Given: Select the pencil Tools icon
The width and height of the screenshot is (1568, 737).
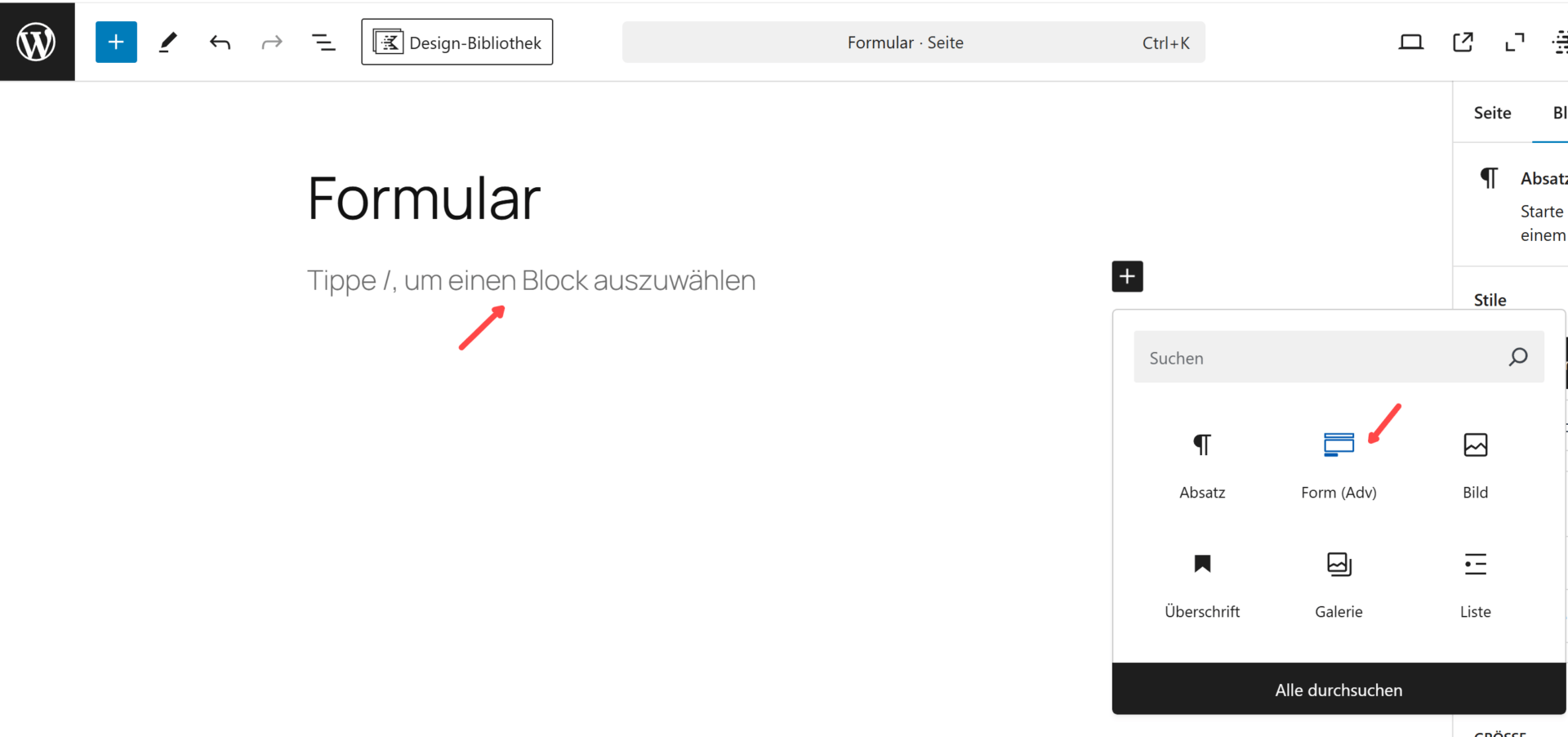Looking at the screenshot, I should coord(168,42).
